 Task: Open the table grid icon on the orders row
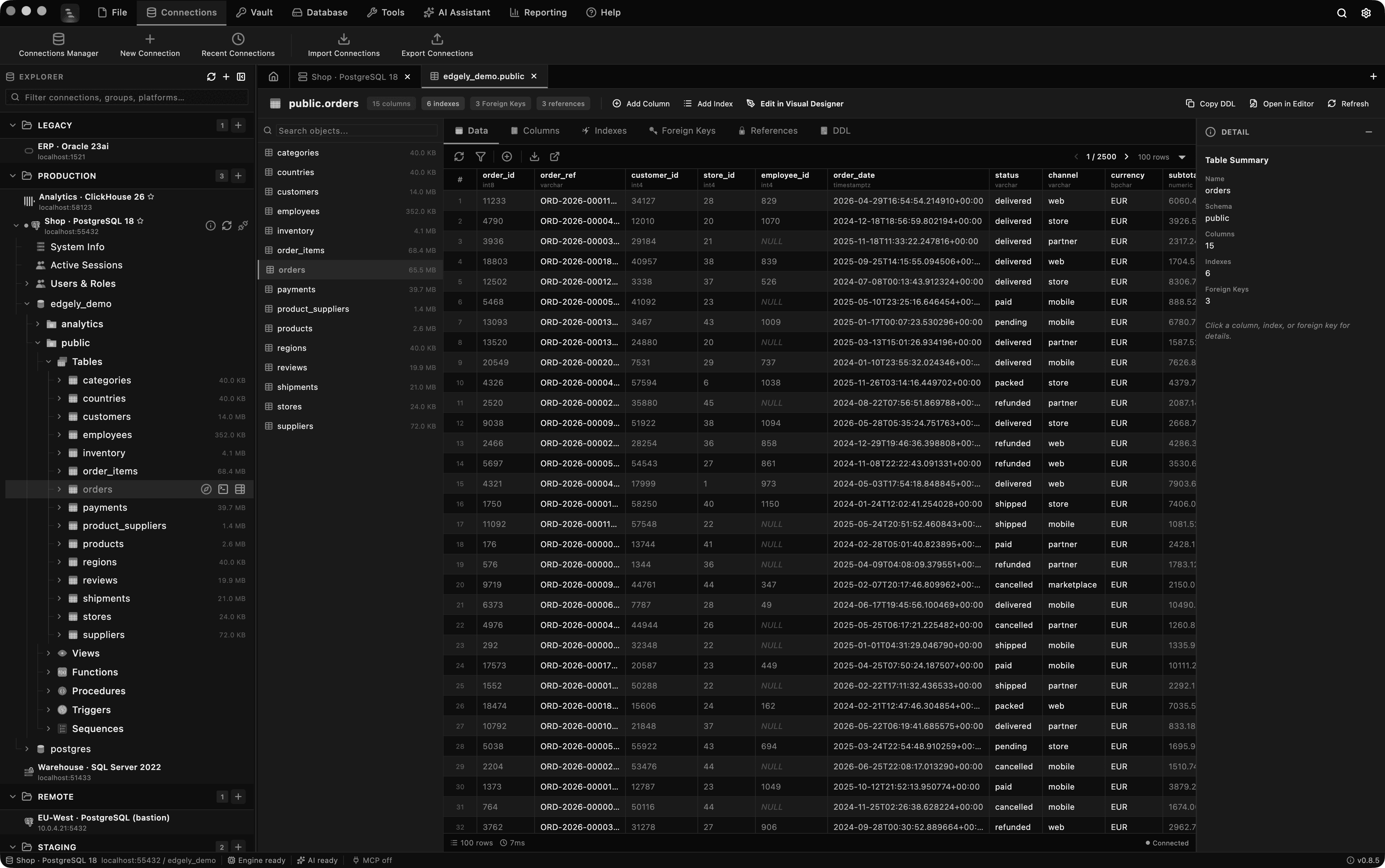pos(240,489)
